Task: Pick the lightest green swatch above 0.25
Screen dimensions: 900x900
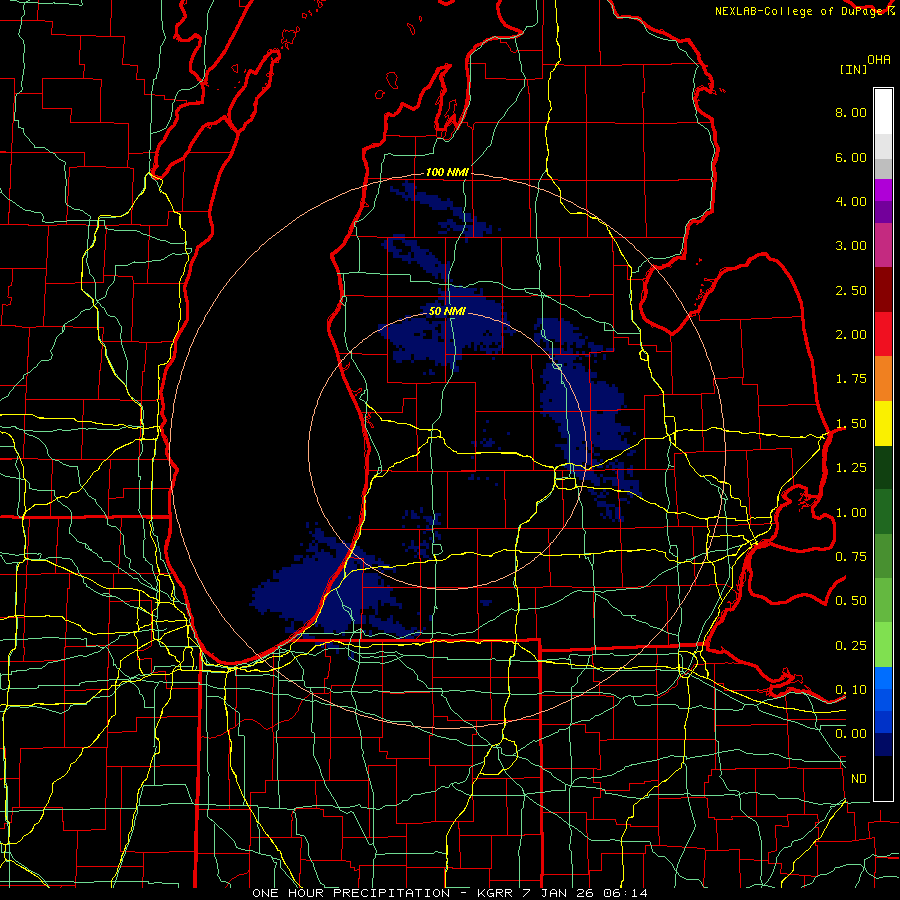Action: (883, 645)
